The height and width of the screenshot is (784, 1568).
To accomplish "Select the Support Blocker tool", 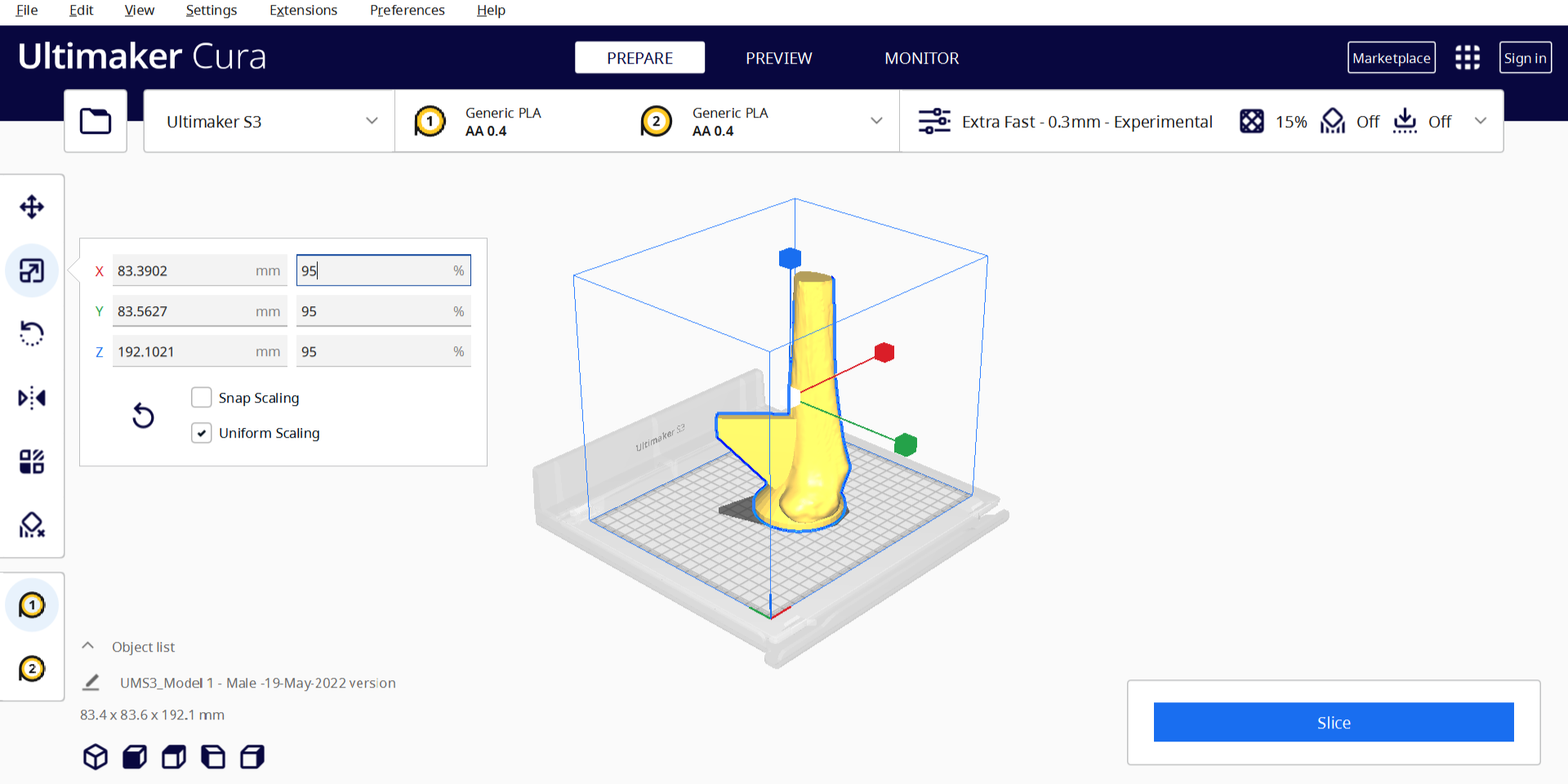I will tap(32, 525).
